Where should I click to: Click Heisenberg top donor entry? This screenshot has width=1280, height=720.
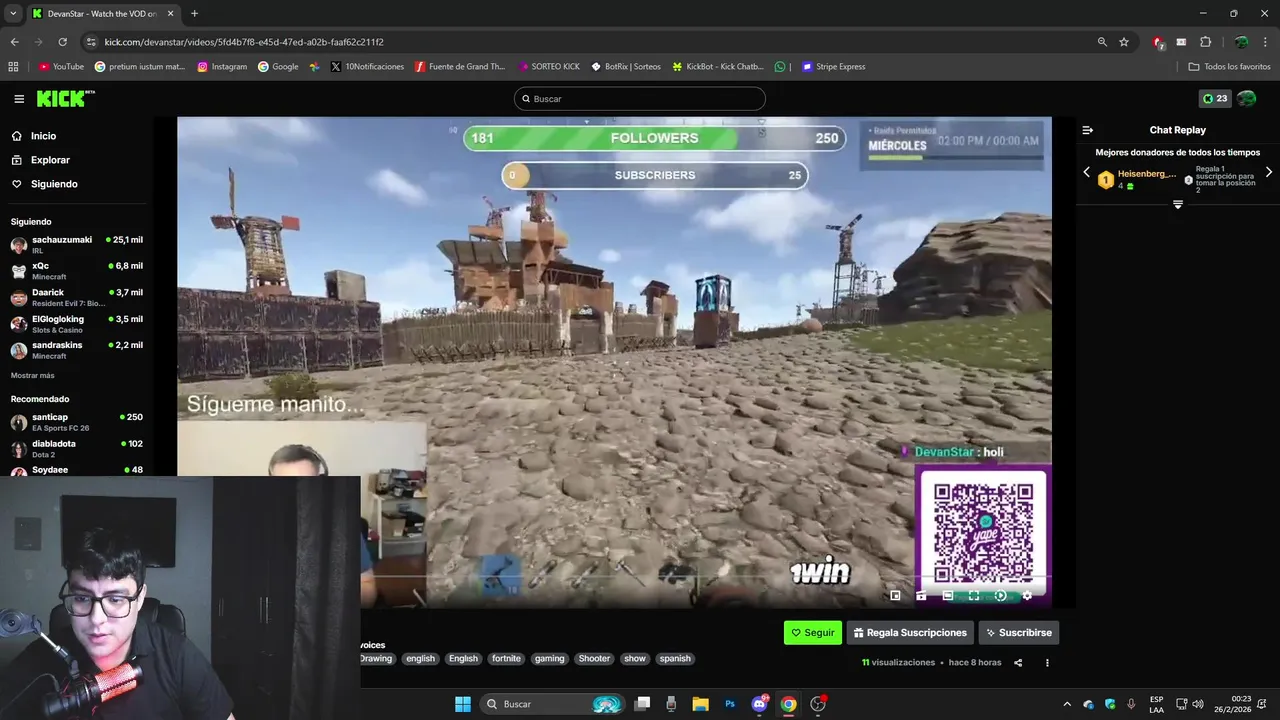coord(1136,179)
